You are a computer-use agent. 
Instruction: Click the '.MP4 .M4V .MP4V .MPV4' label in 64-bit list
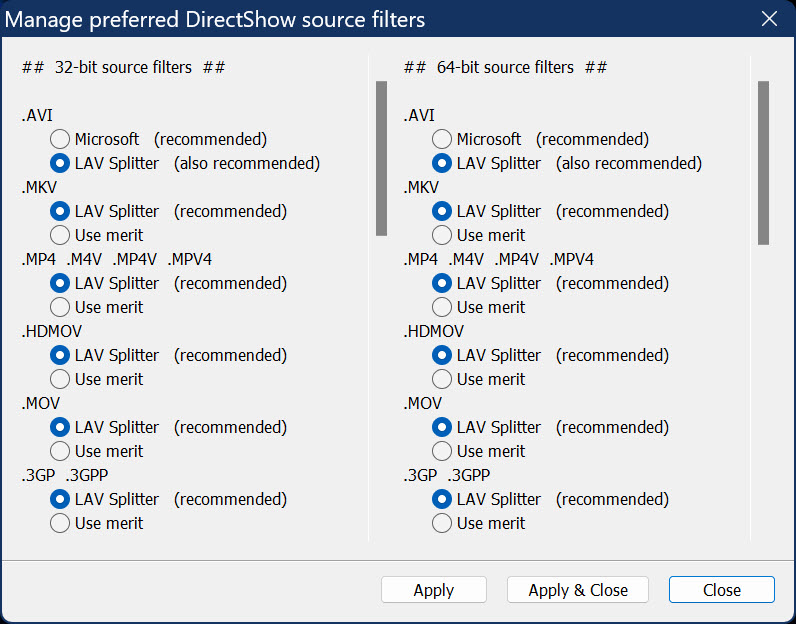499,259
